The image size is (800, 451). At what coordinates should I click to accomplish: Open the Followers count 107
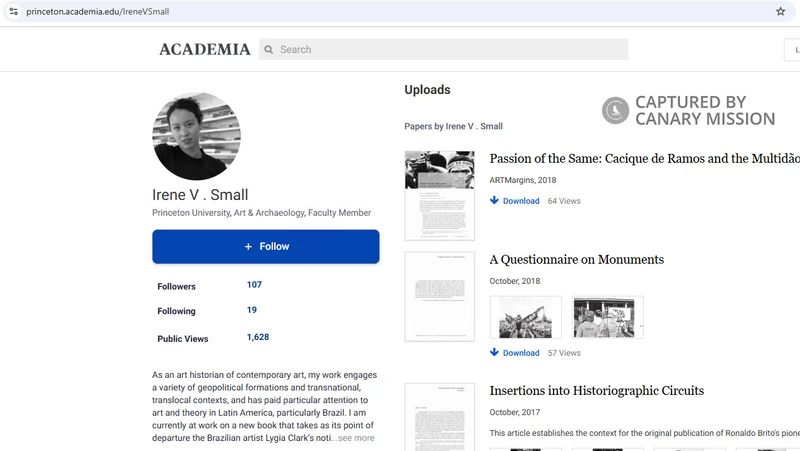tap(254, 285)
